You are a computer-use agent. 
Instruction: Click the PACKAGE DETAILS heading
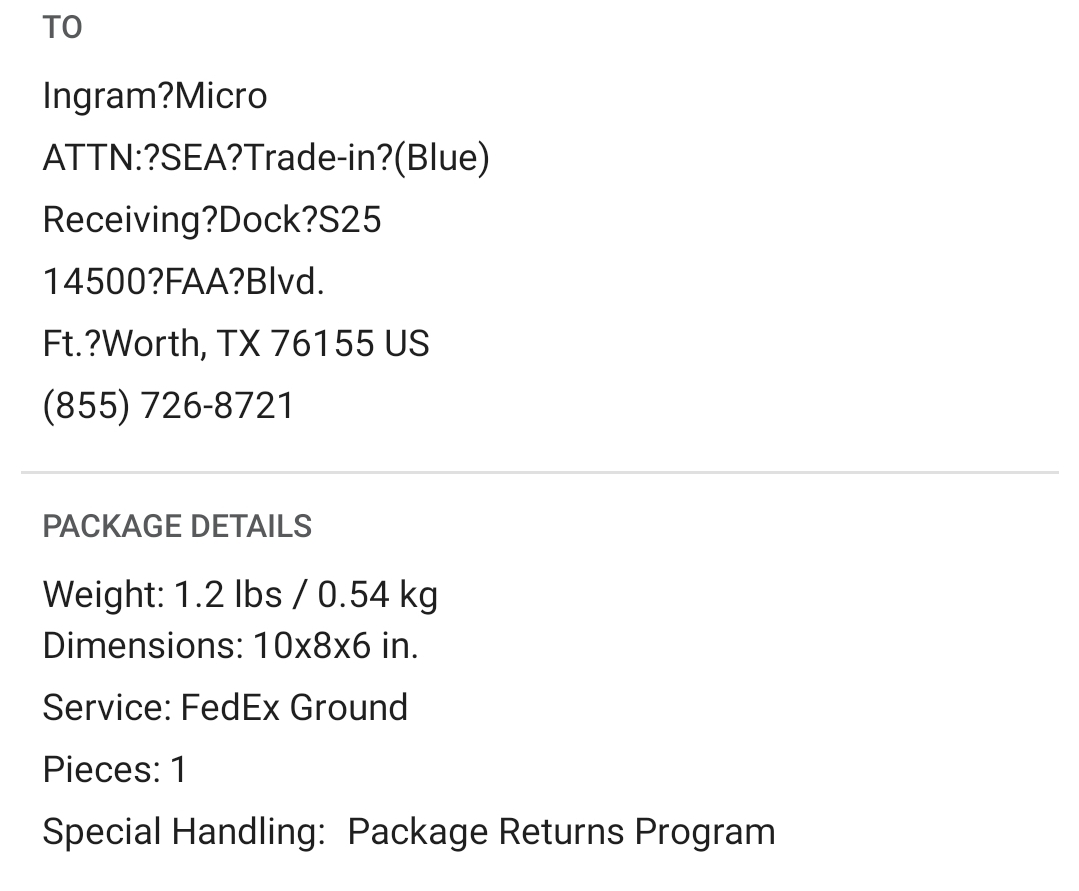tap(178, 526)
